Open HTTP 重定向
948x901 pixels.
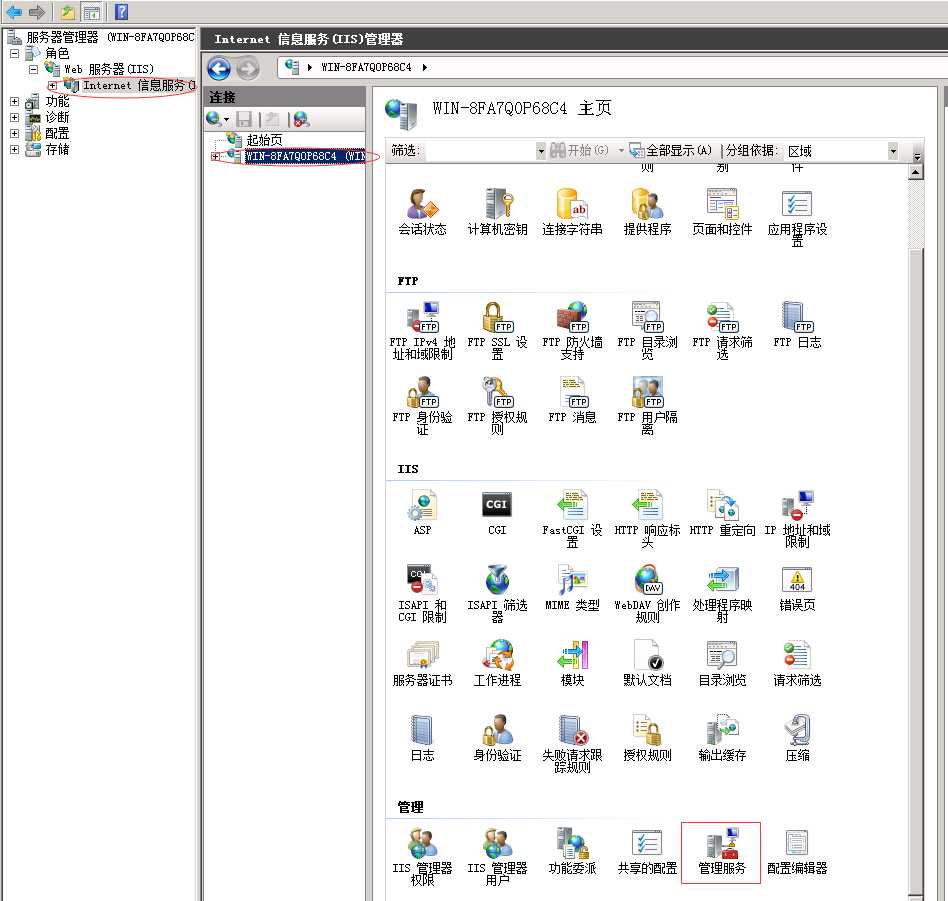click(x=722, y=513)
